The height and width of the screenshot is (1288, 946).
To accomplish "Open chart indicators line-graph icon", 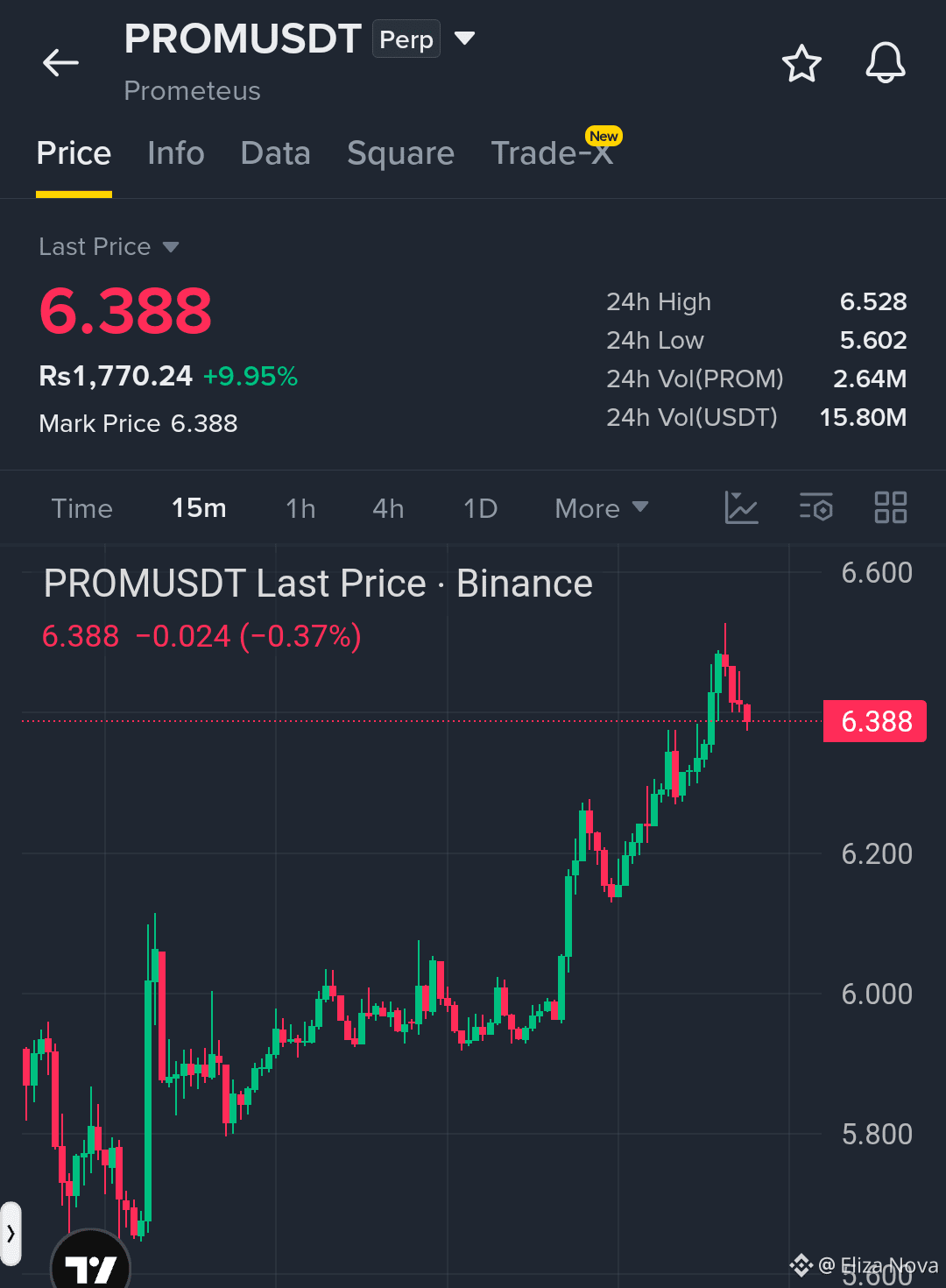I will [741, 507].
